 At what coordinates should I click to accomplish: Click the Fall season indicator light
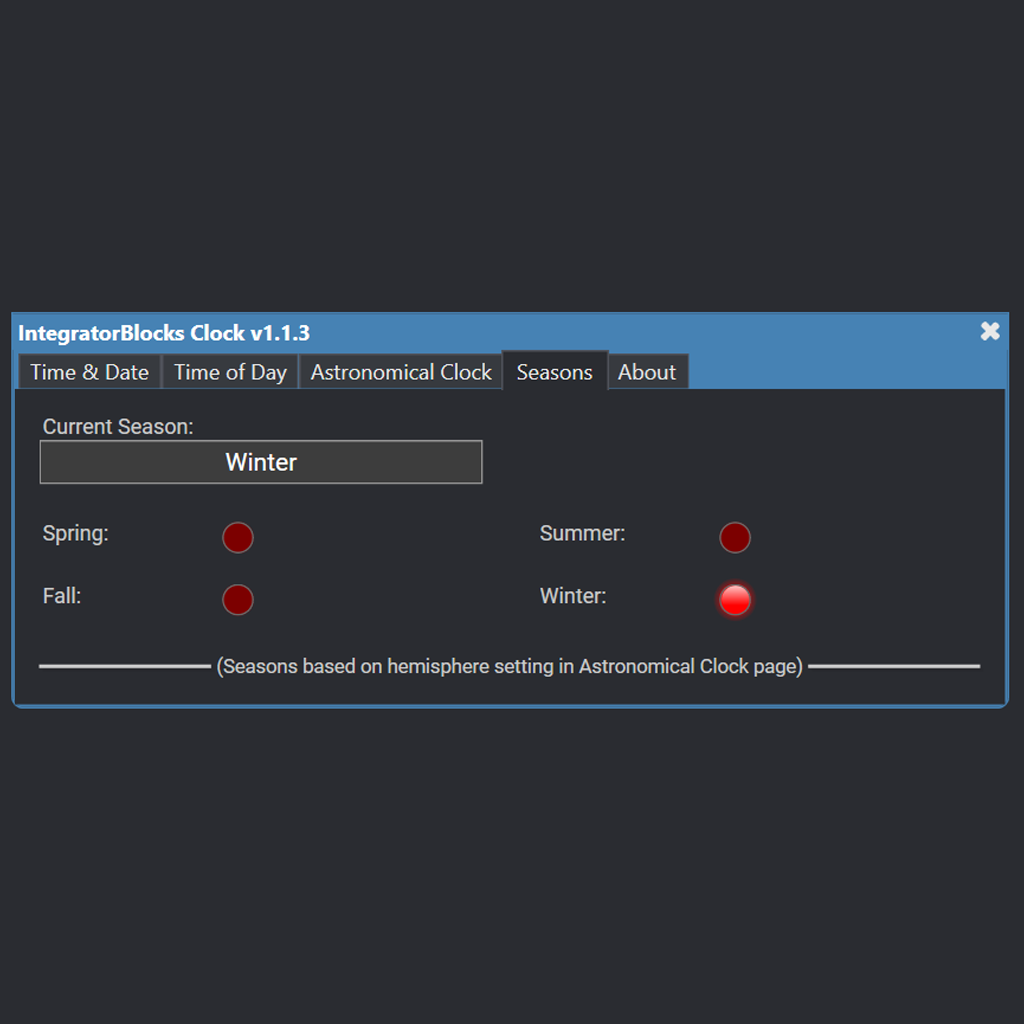pyautogui.click(x=238, y=599)
